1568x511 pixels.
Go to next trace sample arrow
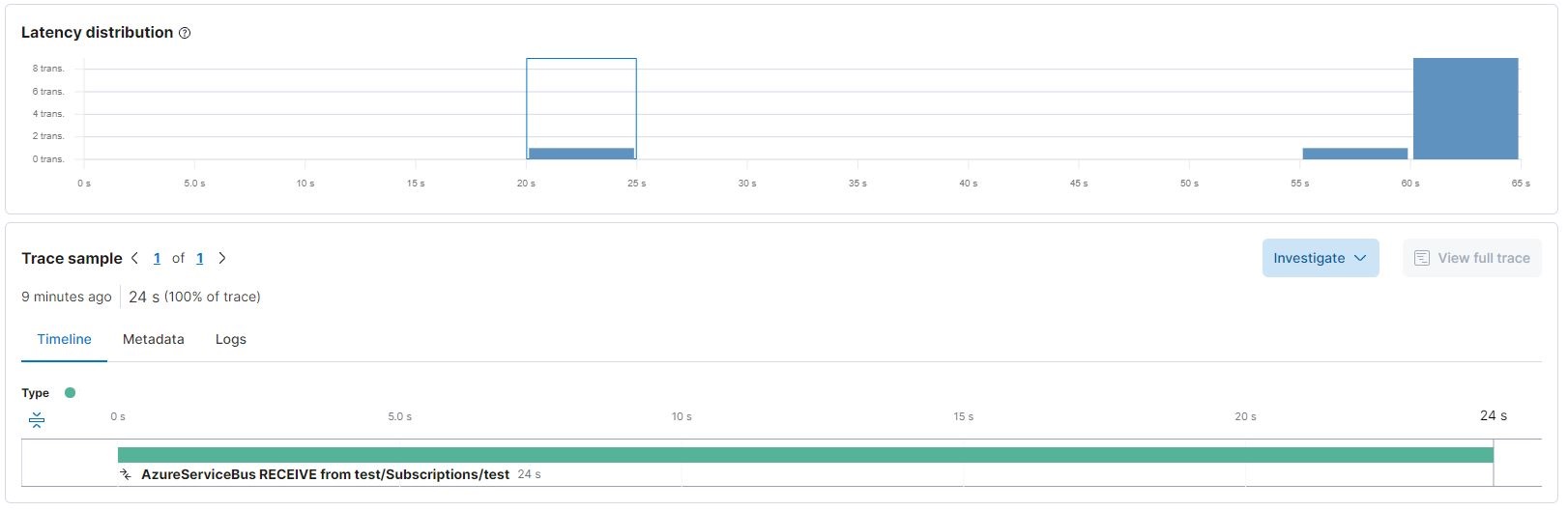click(222, 258)
